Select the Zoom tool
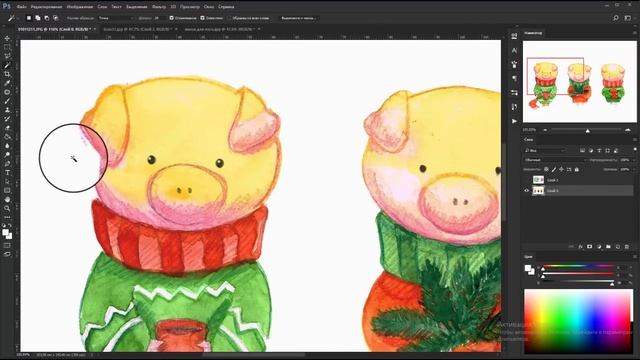 [x=7, y=209]
